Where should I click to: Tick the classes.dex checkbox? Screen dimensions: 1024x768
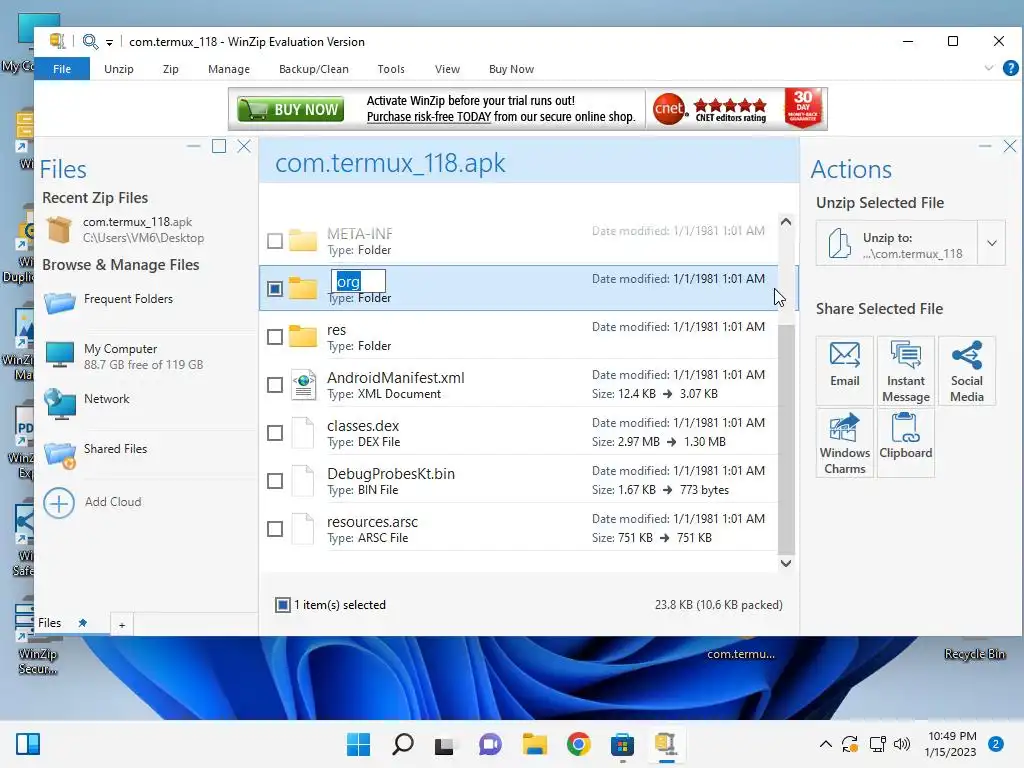pyautogui.click(x=275, y=433)
